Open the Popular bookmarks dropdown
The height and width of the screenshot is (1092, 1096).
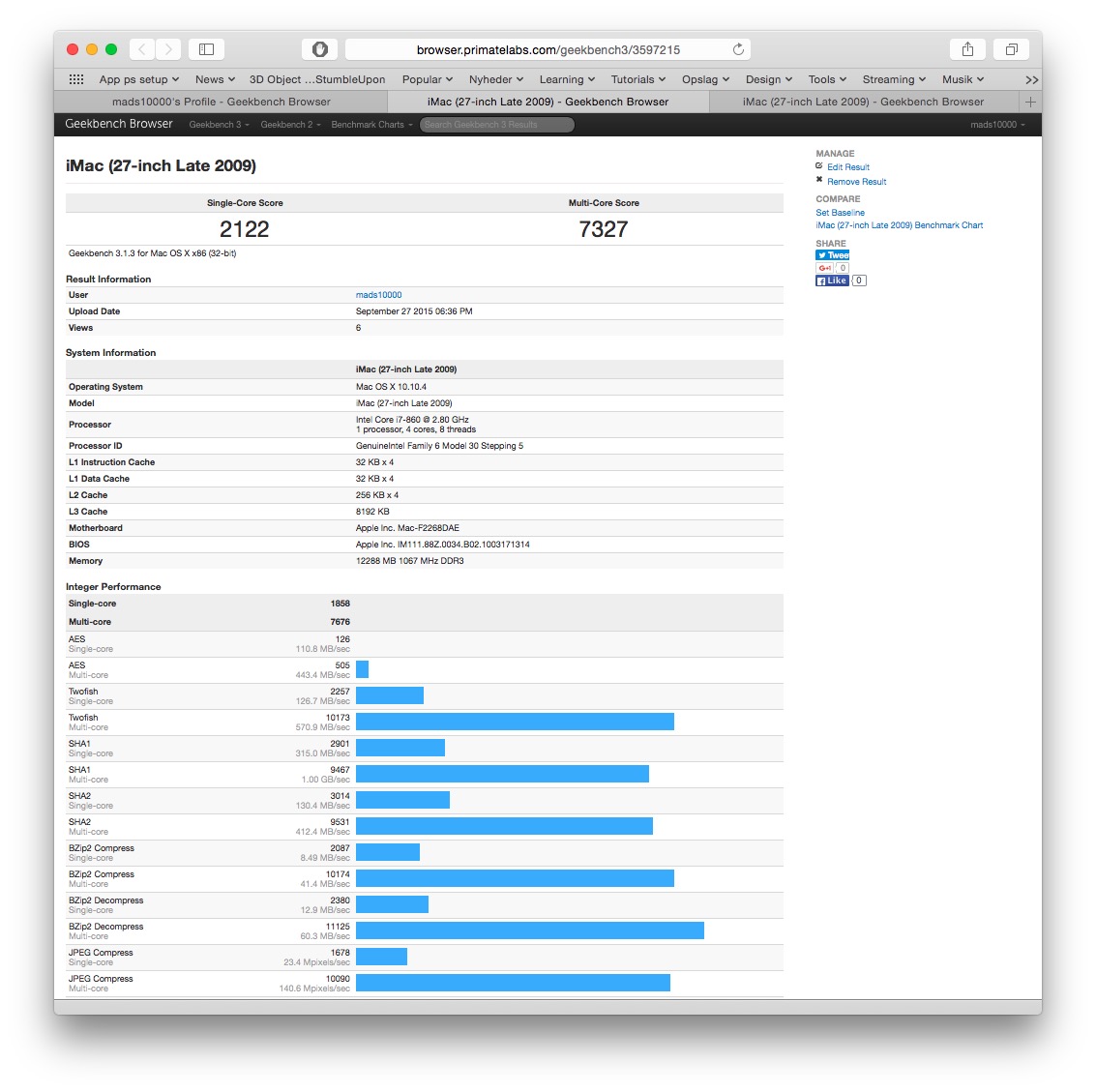coord(428,79)
